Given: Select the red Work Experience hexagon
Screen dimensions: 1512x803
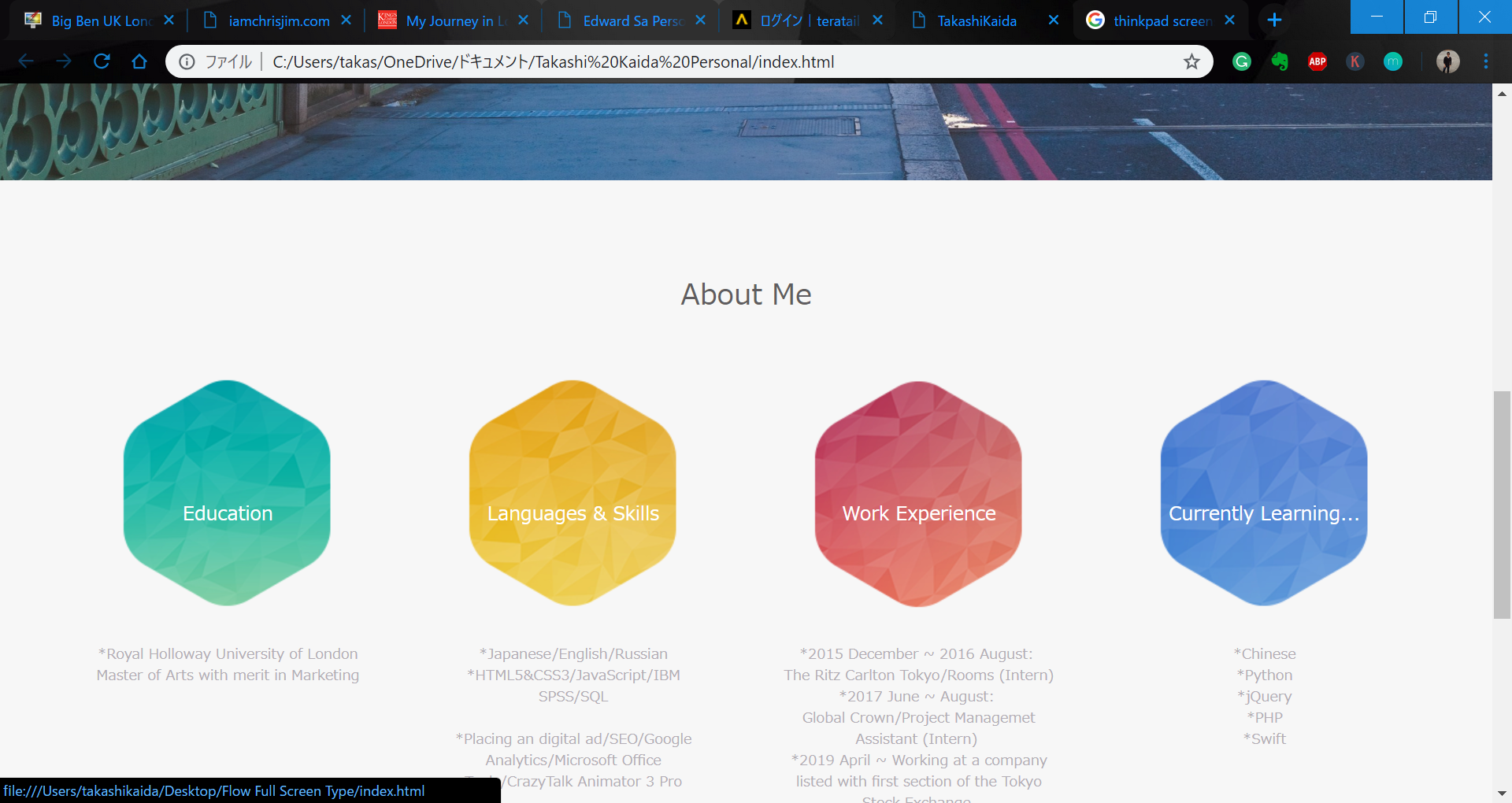Looking at the screenshot, I should (918, 494).
